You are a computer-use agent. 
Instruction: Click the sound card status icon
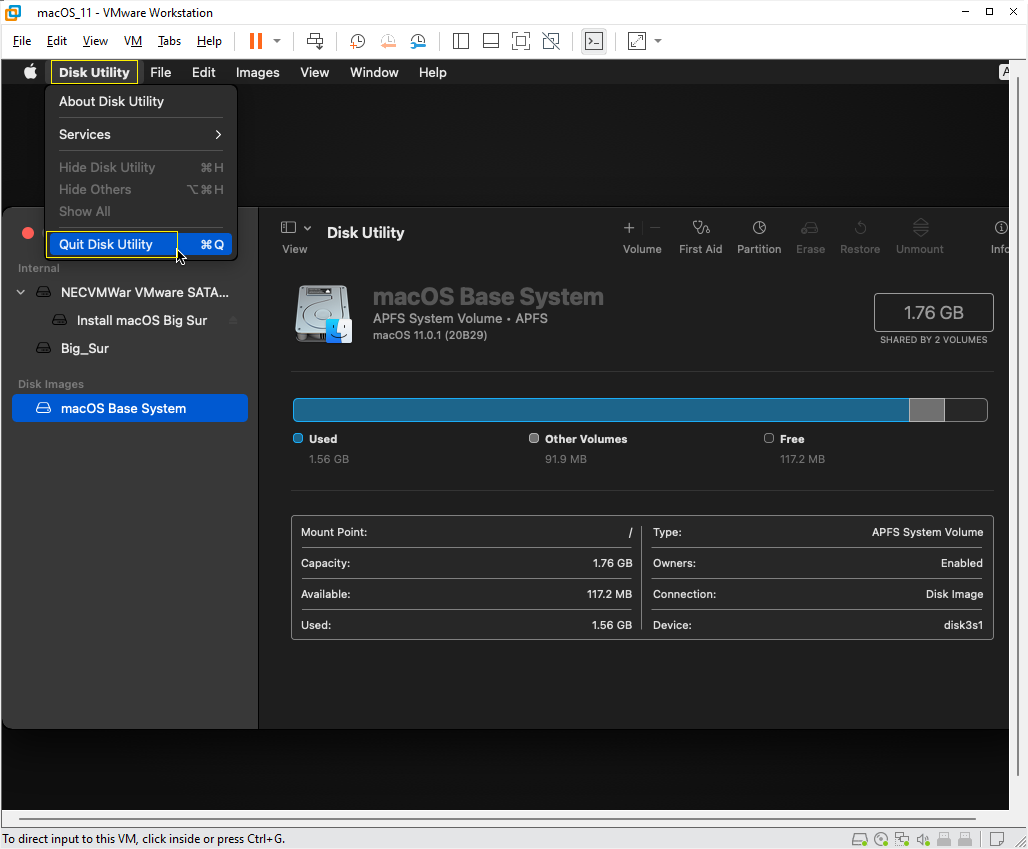click(923, 839)
